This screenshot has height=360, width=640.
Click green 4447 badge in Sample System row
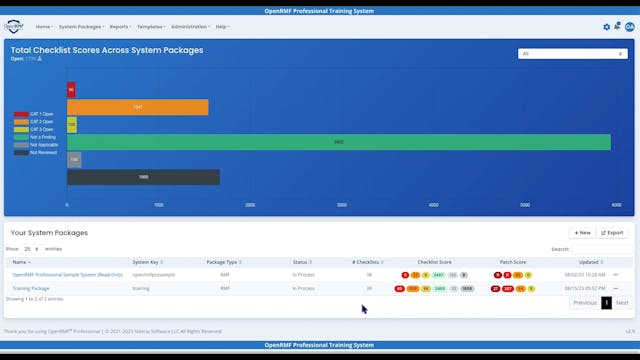tap(438, 275)
